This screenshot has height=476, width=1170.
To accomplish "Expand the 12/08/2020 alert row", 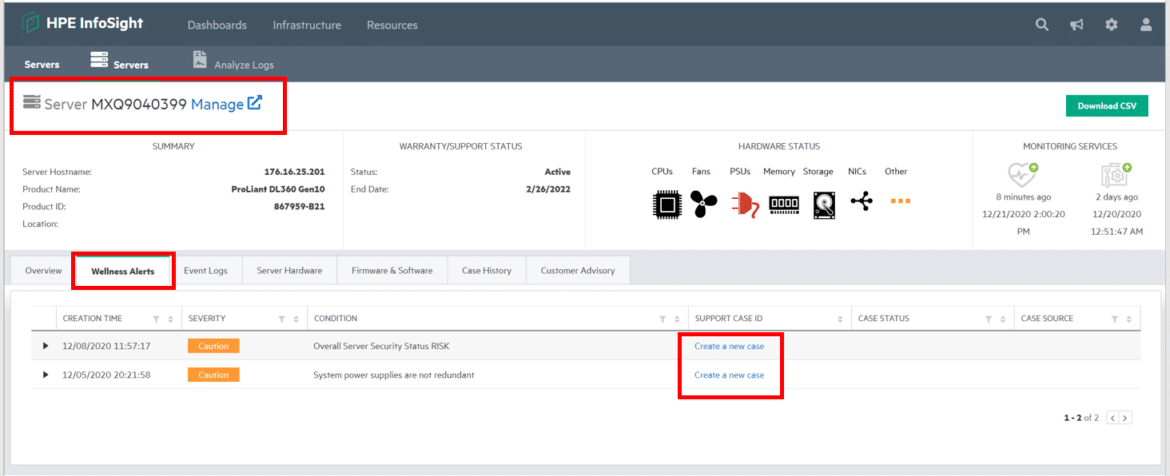I will 46,345.
